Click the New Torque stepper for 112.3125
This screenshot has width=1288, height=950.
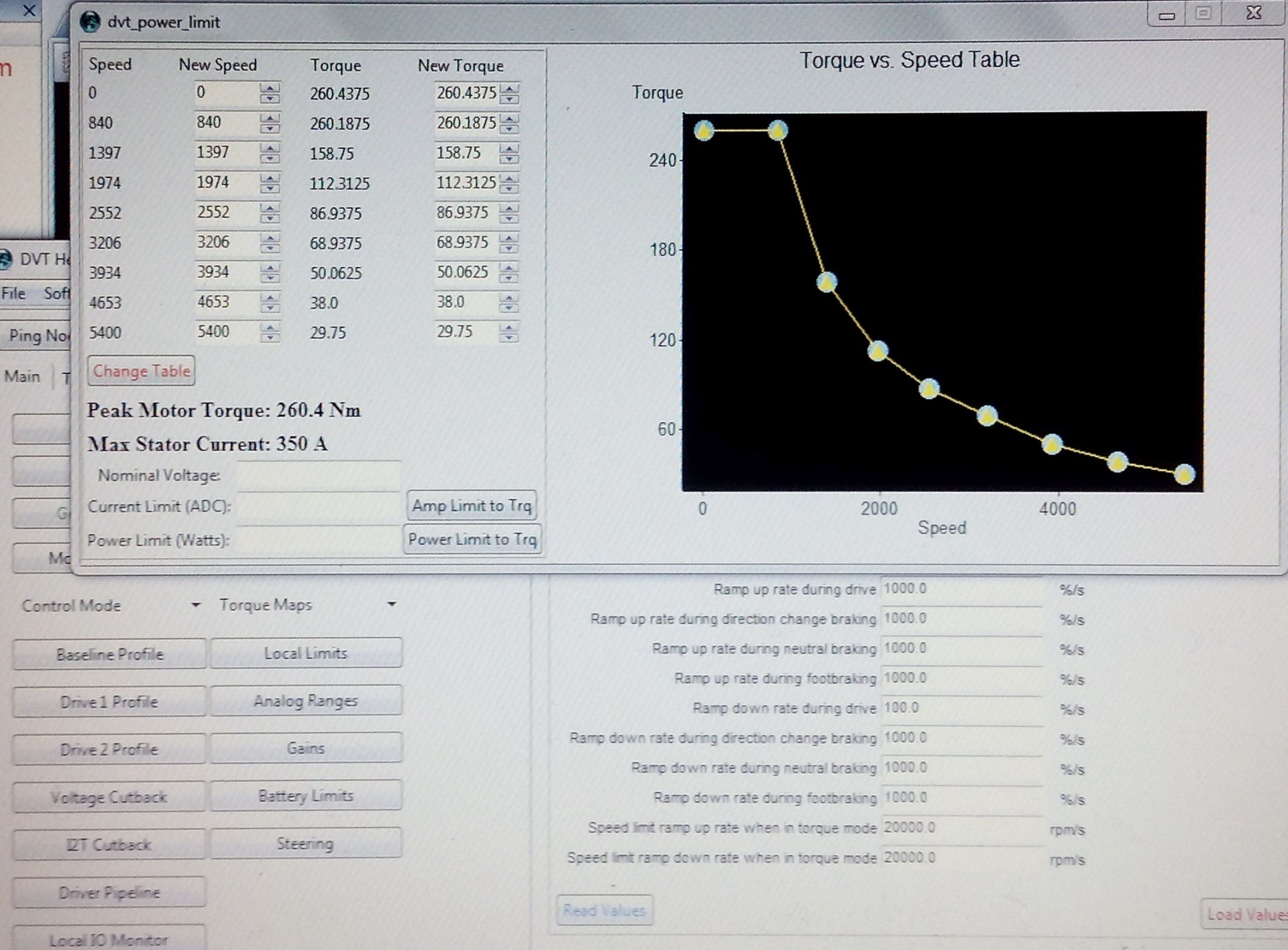[x=509, y=183]
